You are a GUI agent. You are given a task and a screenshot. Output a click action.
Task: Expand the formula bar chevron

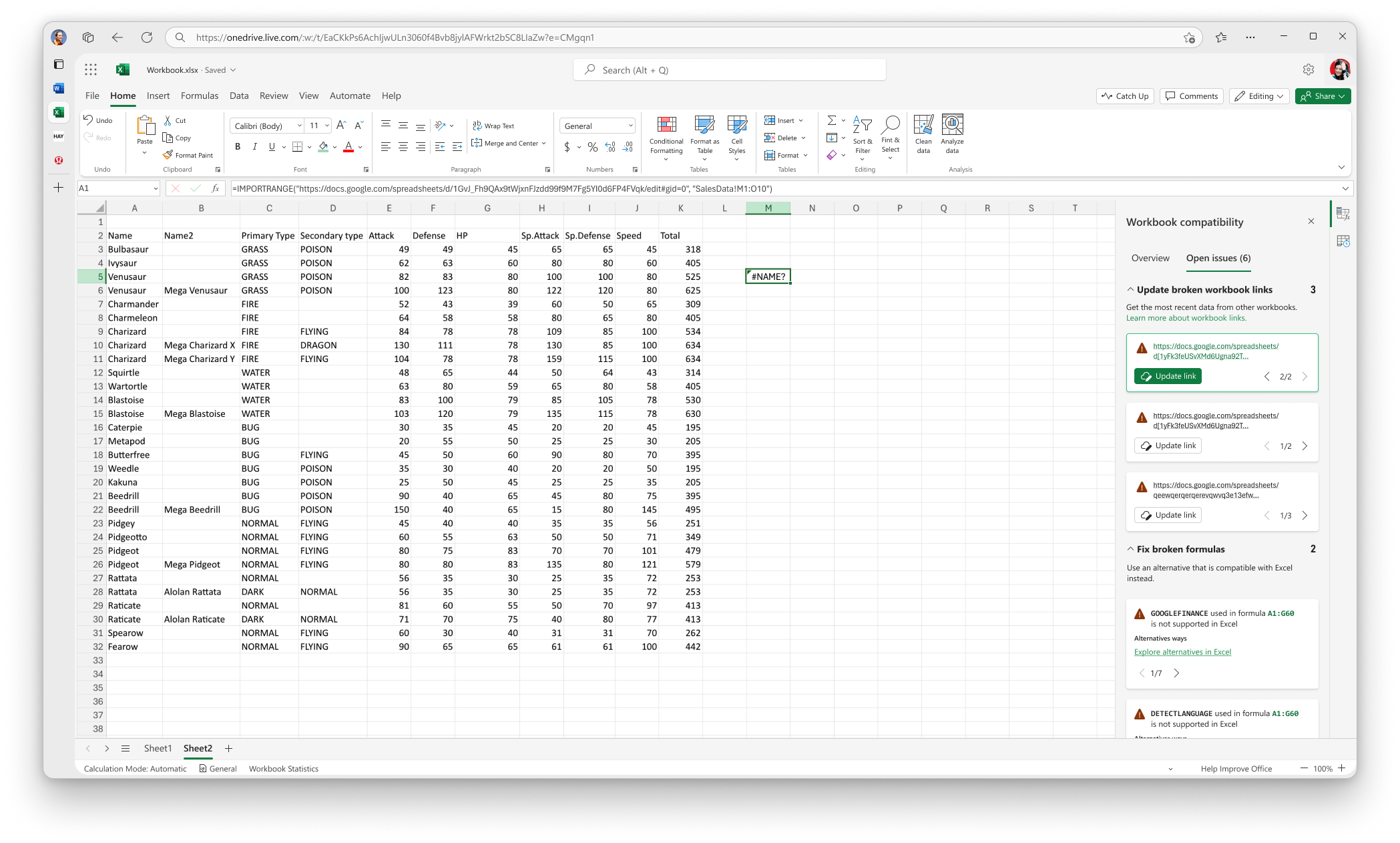[1345, 189]
